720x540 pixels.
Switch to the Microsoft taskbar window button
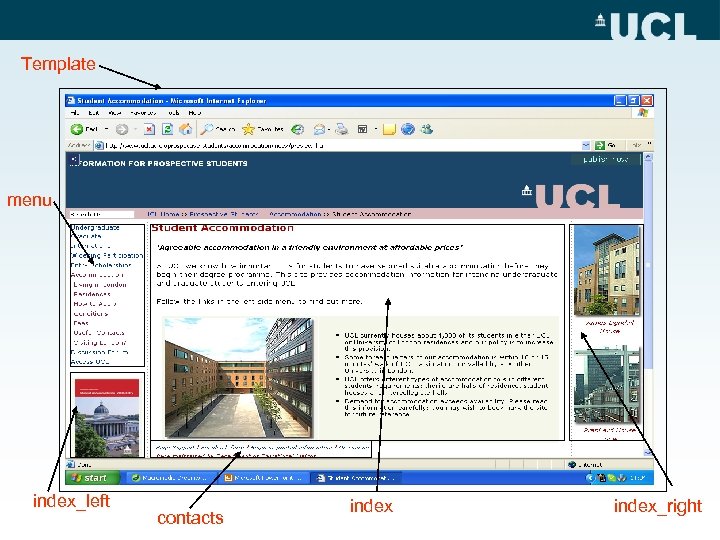coord(264,478)
